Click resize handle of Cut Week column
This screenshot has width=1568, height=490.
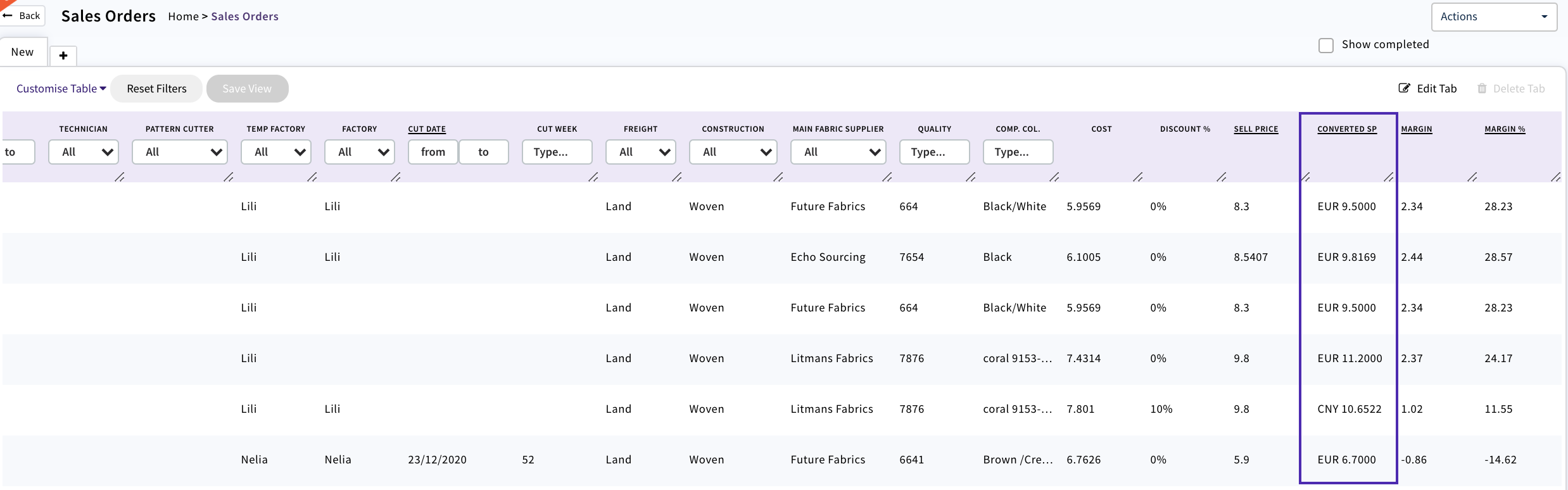pos(593,177)
